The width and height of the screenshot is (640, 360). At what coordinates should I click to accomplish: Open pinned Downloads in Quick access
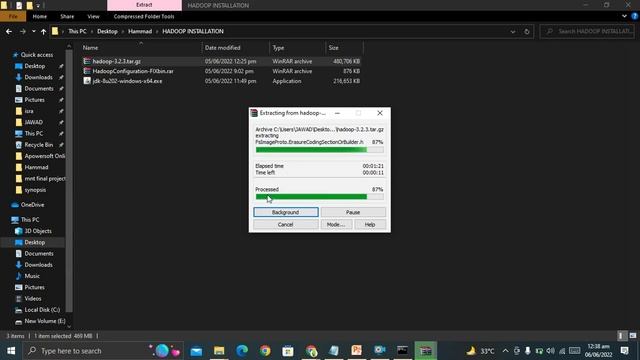coord(38,77)
